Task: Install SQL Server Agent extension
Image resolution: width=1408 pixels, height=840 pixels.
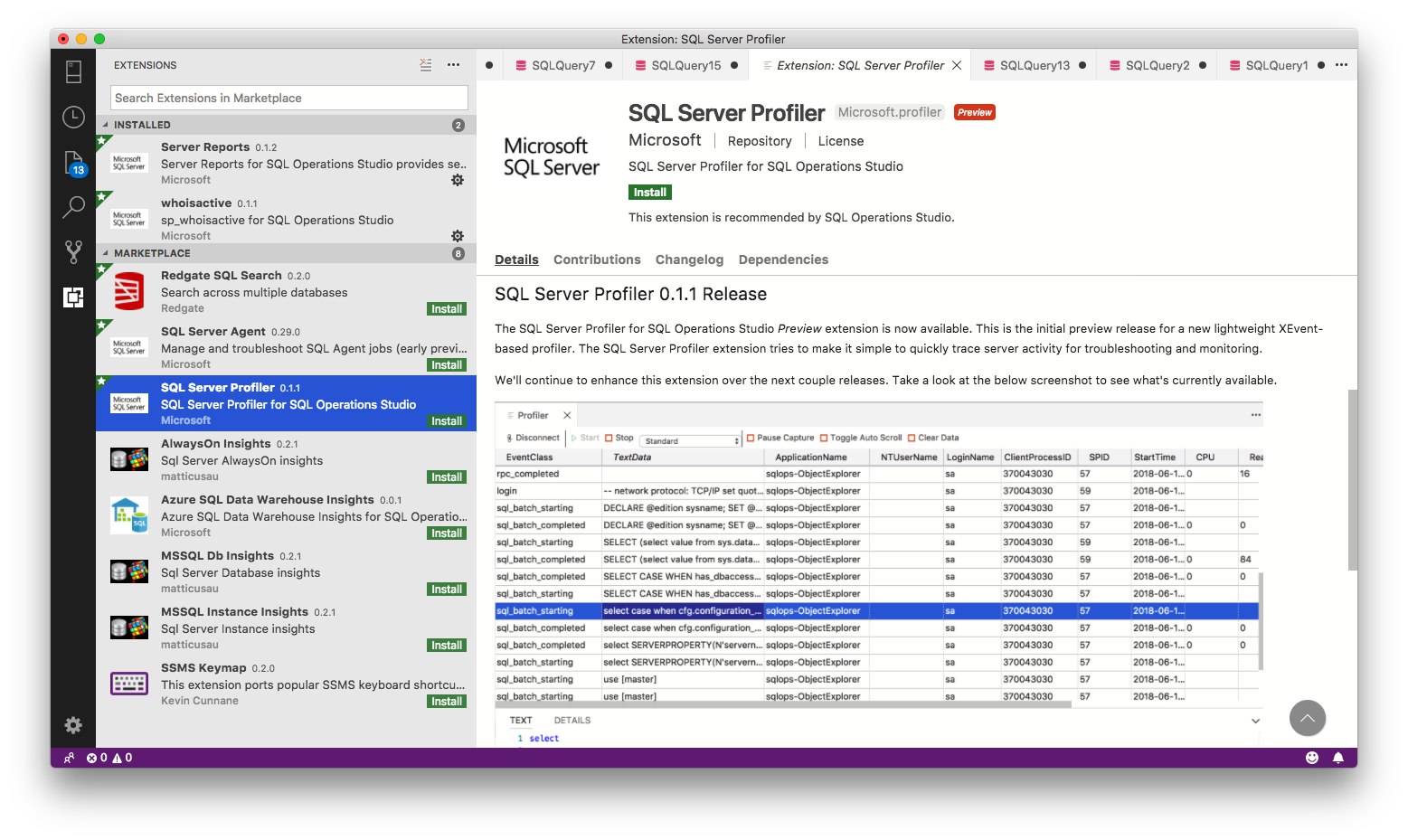Action: tap(447, 365)
